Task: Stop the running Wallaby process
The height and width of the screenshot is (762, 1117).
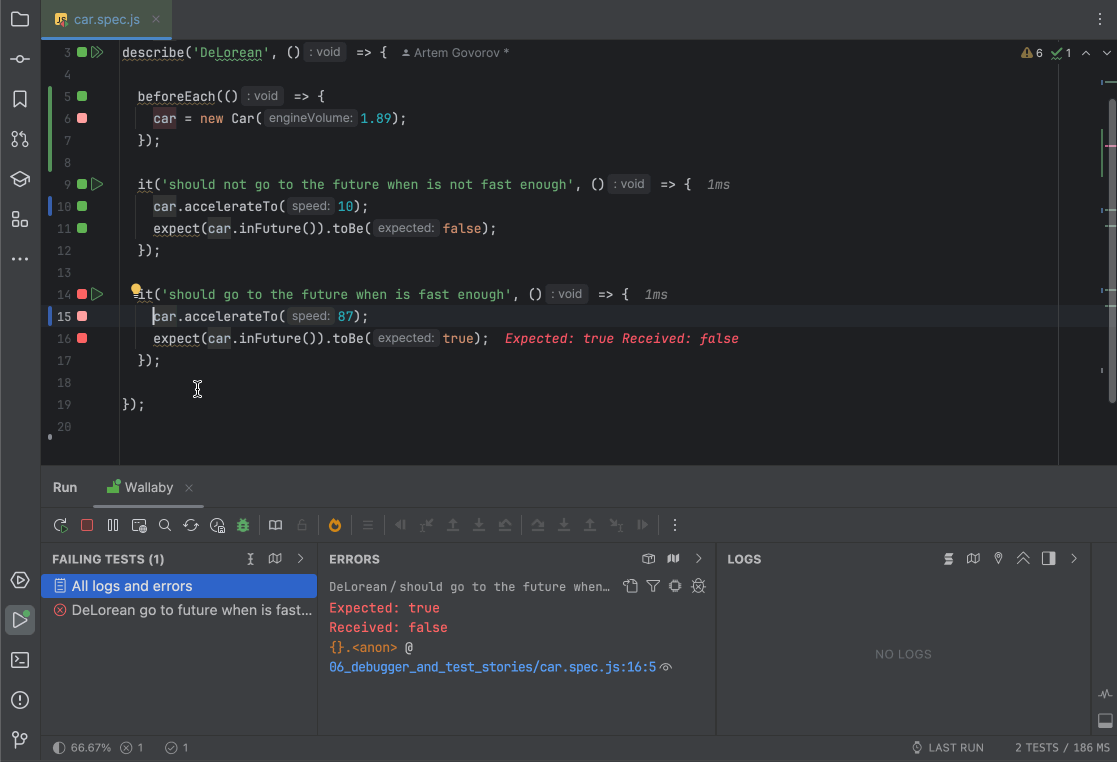Action: pyautogui.click(x=86, y=524)
